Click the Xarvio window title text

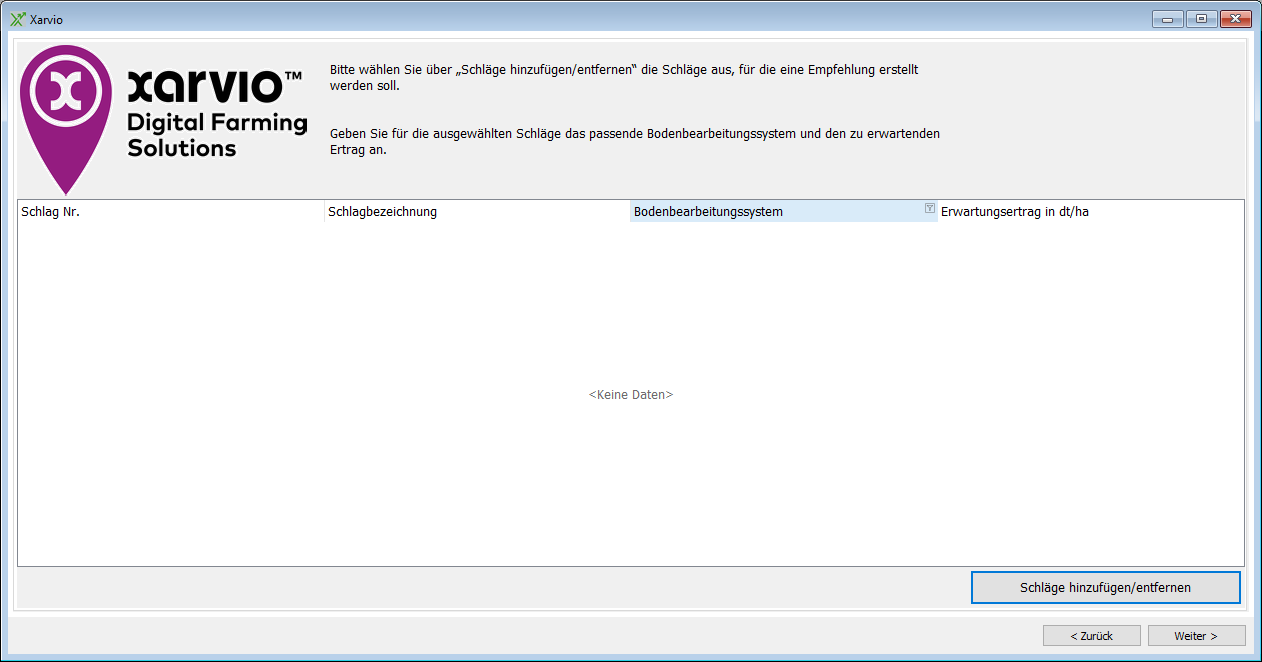pyautogui.click(x=47, y=20)
